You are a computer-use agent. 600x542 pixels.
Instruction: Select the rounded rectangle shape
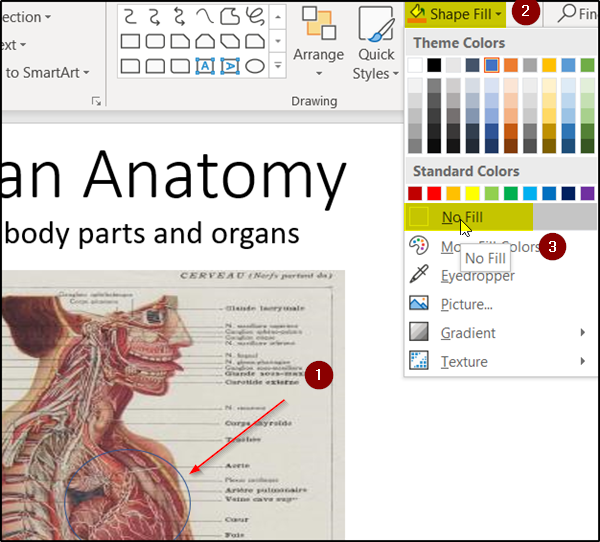155,41
